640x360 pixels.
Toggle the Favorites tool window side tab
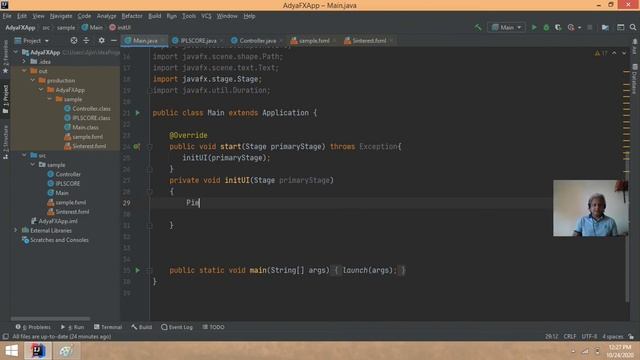pyautogui.click(x=5, y=56)
